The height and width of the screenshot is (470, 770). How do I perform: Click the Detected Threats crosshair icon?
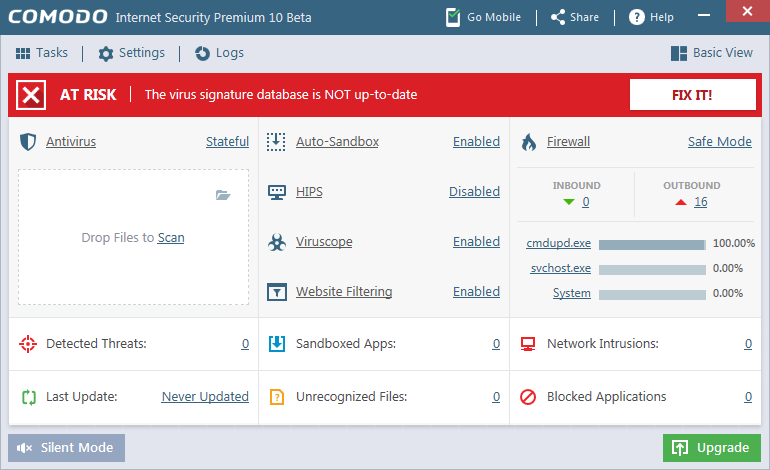pyautogui.click(x=28, y=344)
